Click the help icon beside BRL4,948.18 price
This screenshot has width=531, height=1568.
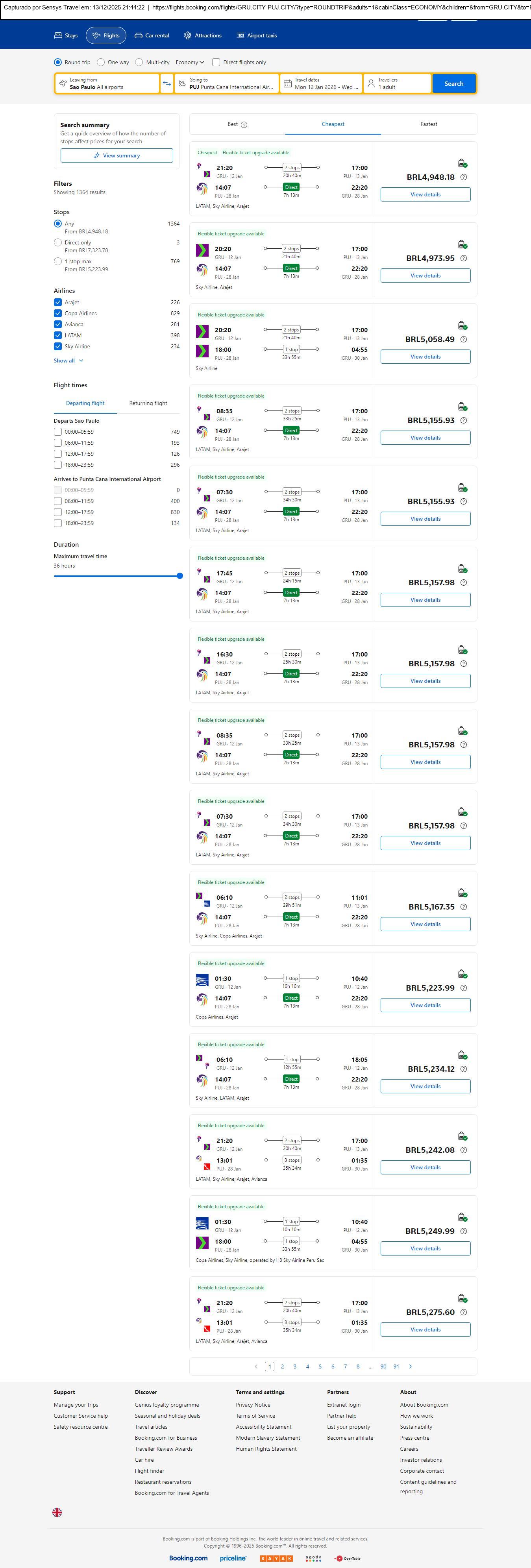(x=463, y=177)
